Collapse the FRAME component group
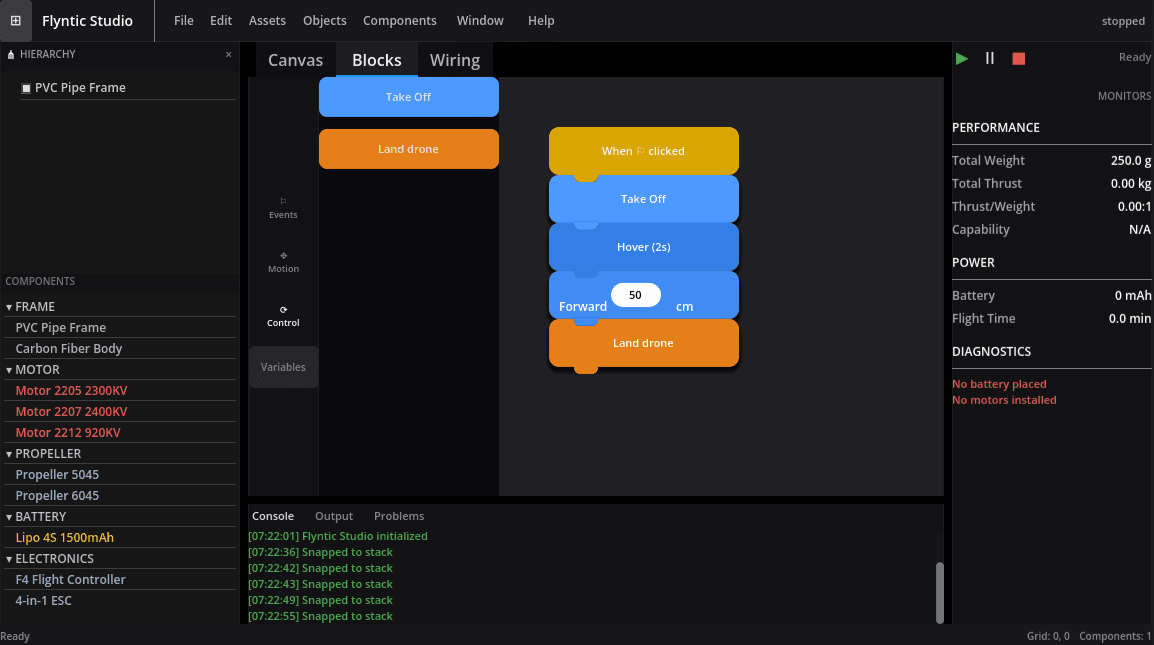 click(9, 307)
